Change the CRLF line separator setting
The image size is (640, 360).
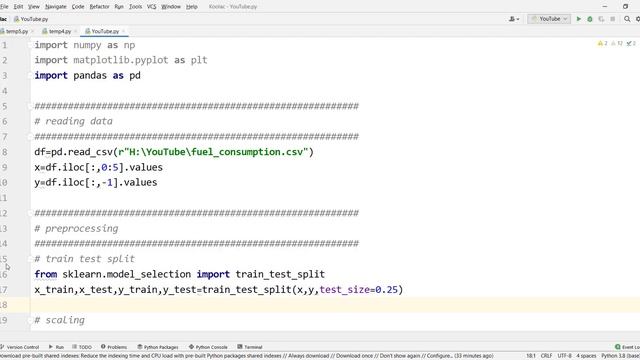point(547,356)
